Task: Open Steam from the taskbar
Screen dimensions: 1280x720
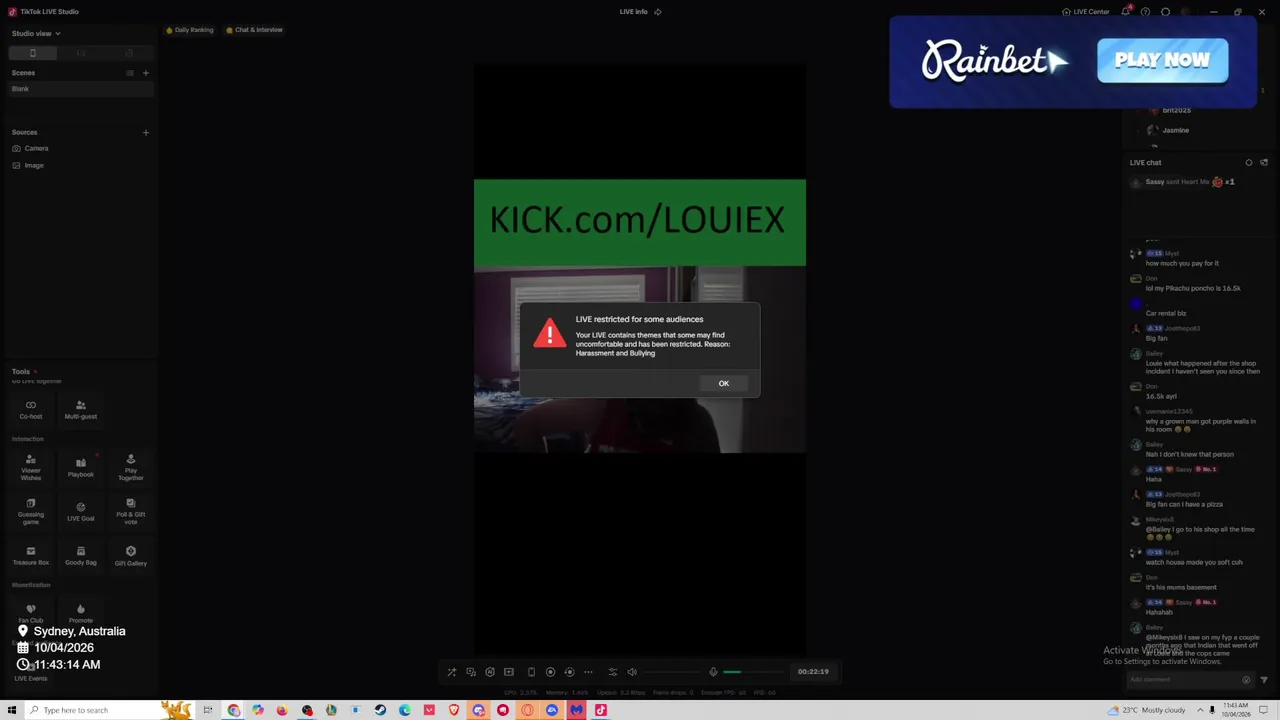Action: click(380, 710)
